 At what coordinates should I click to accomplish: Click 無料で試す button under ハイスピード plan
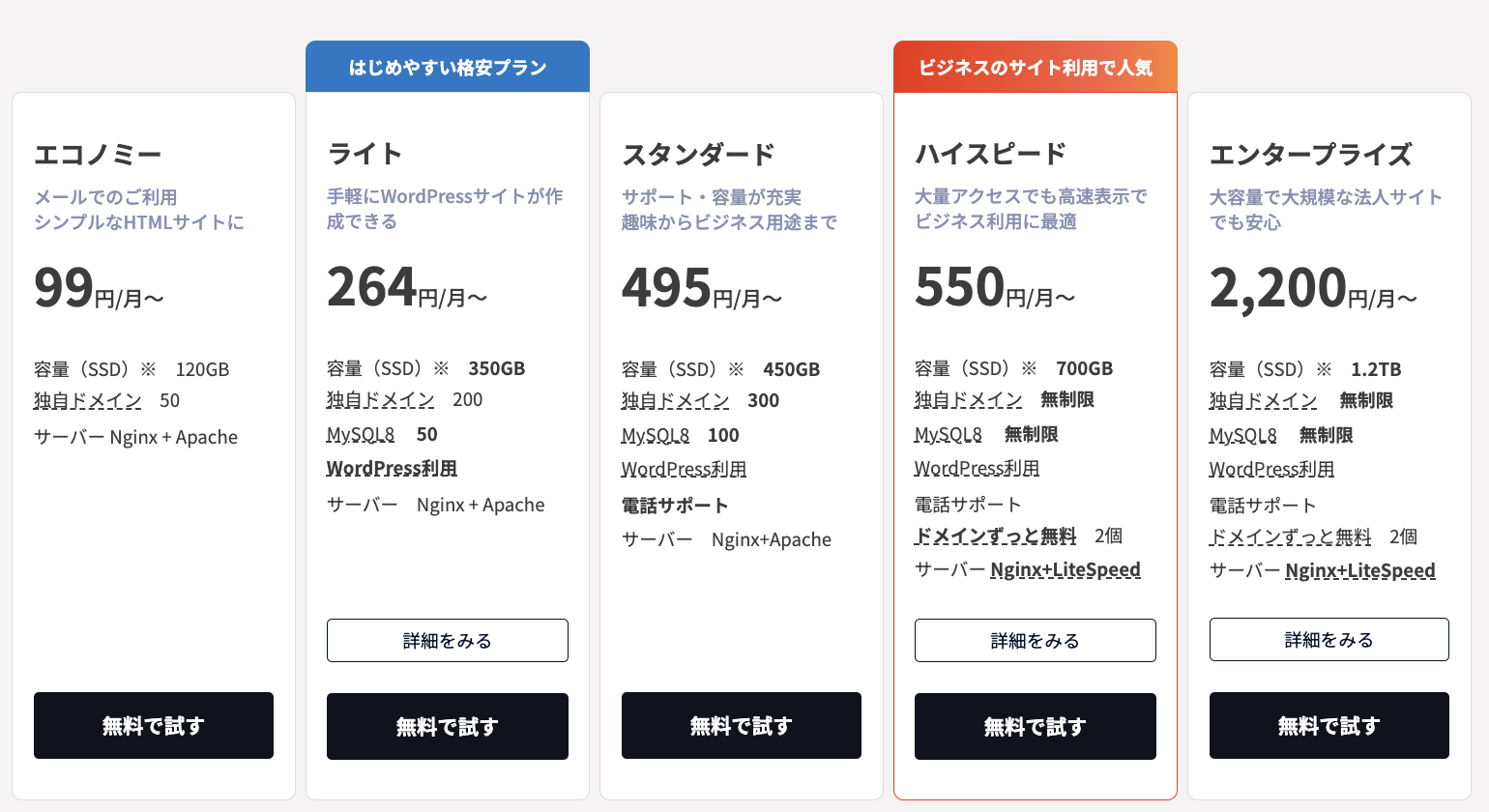coord(1035,726)
